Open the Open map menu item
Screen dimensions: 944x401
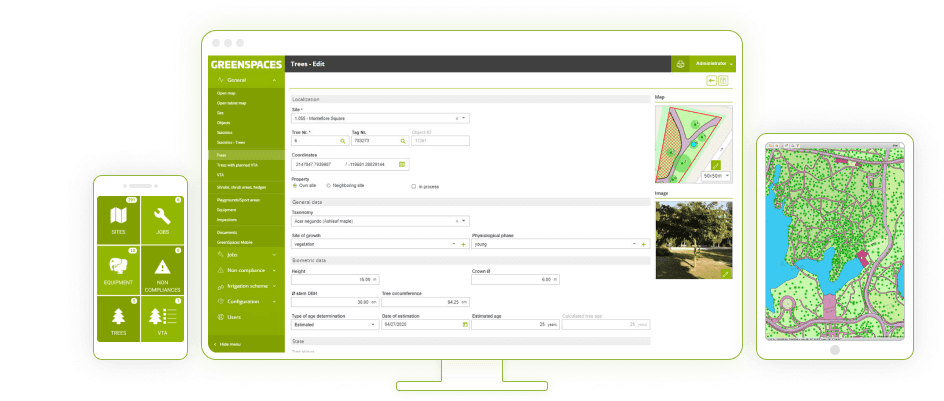pos(226,93)
